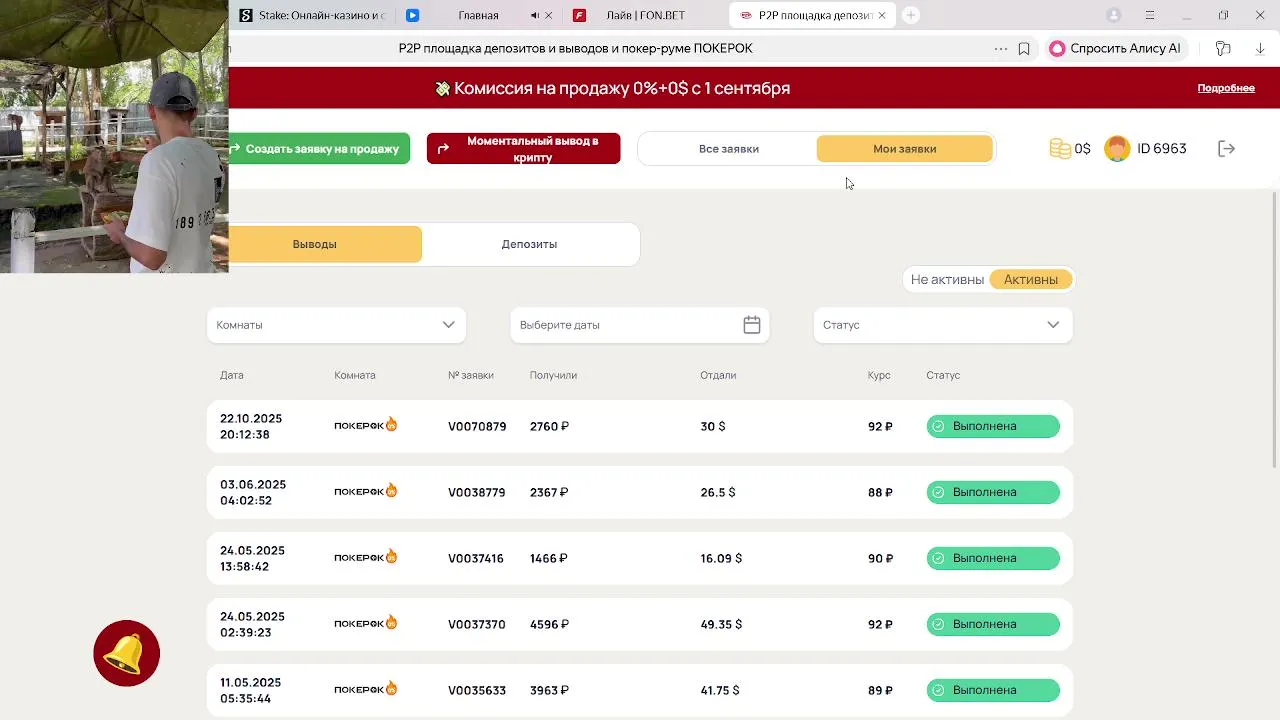Click the browser bookmark icon
Viewport: 1280px width, 720px height.
coord(1024,49)
